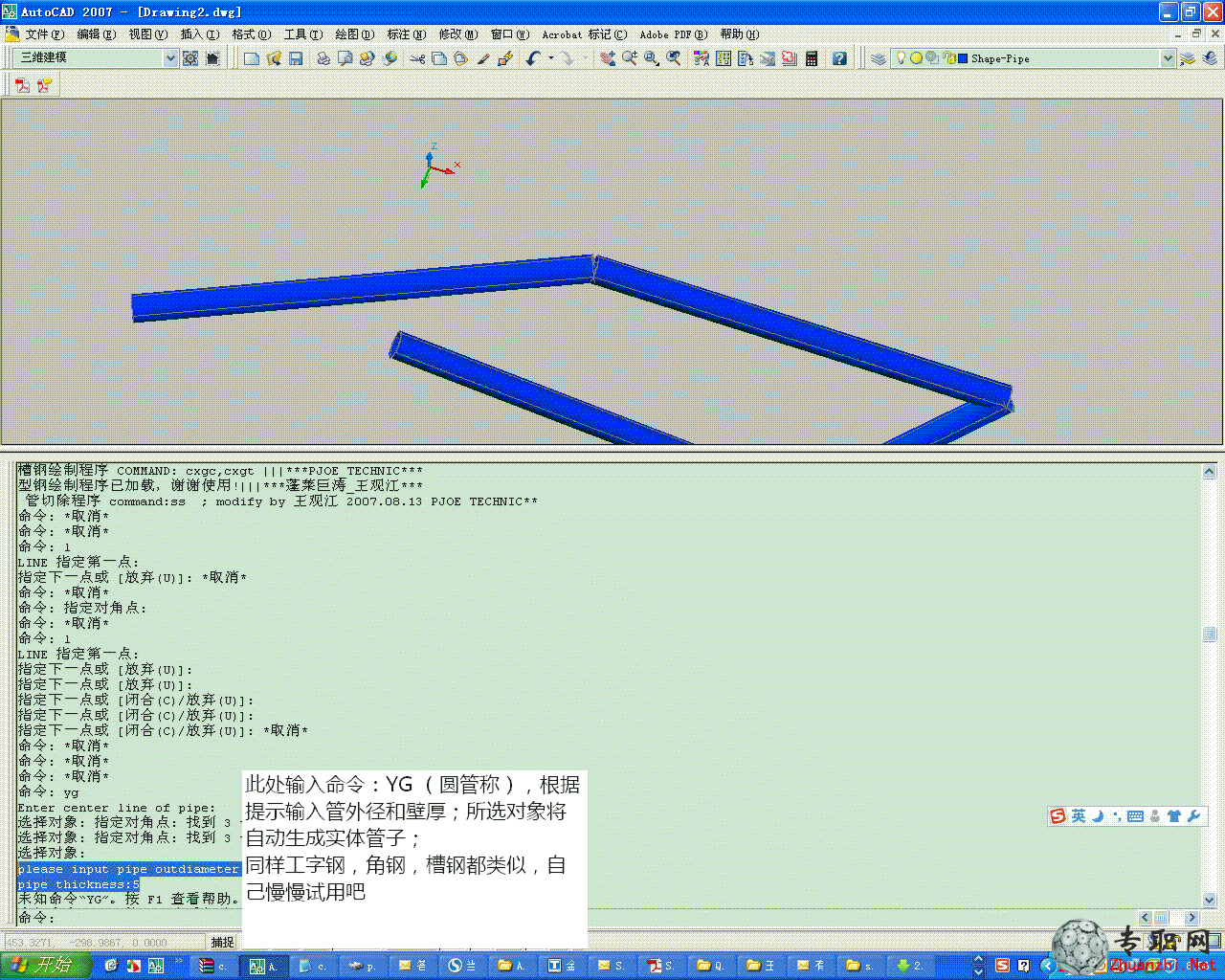Click the Zoom Previous icon

674,58
